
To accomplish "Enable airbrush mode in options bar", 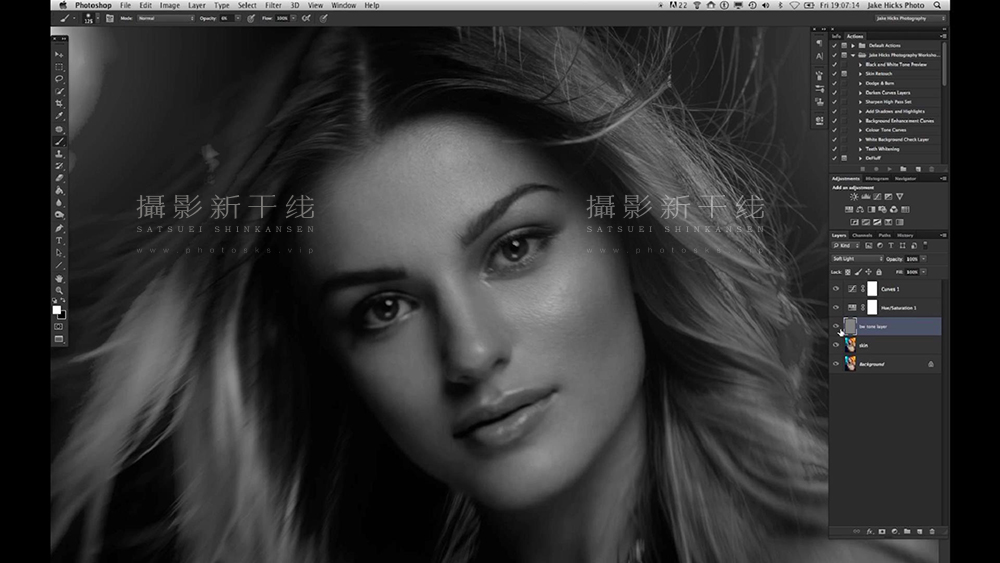I will pyautogui.click(x=306, y=18).
